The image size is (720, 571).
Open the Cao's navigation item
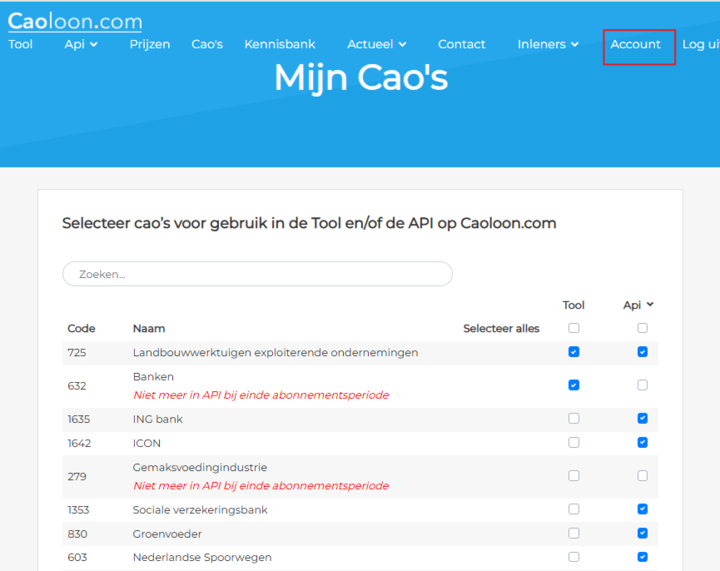(x=207, y=44)
